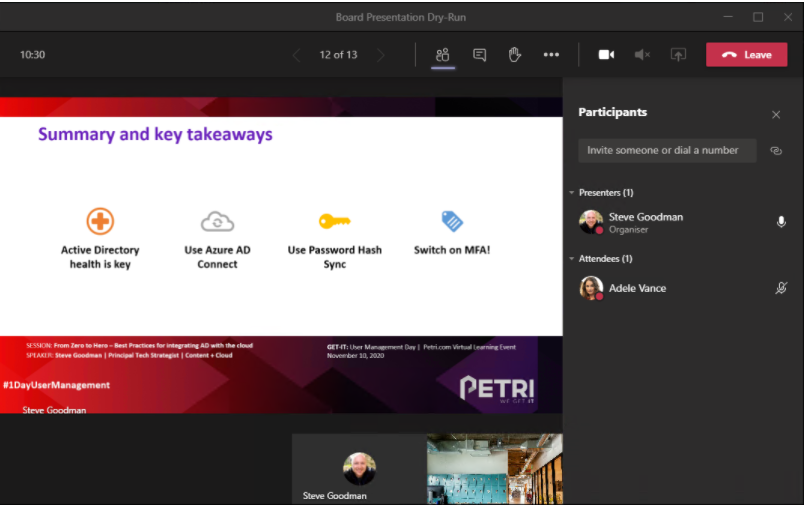Toggle the camera on or off
Screen dimensions: 805x506
tap(606, 54)
